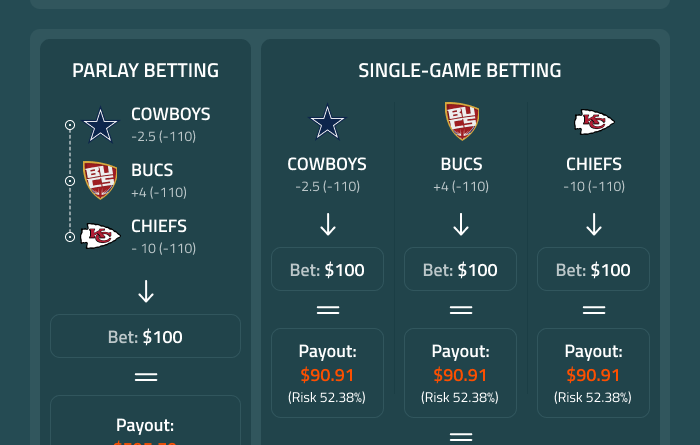This screenshot has width=700, height=445.
Task: Click the down arrow below single-game Bucs +4
Action: pos(461,224)
